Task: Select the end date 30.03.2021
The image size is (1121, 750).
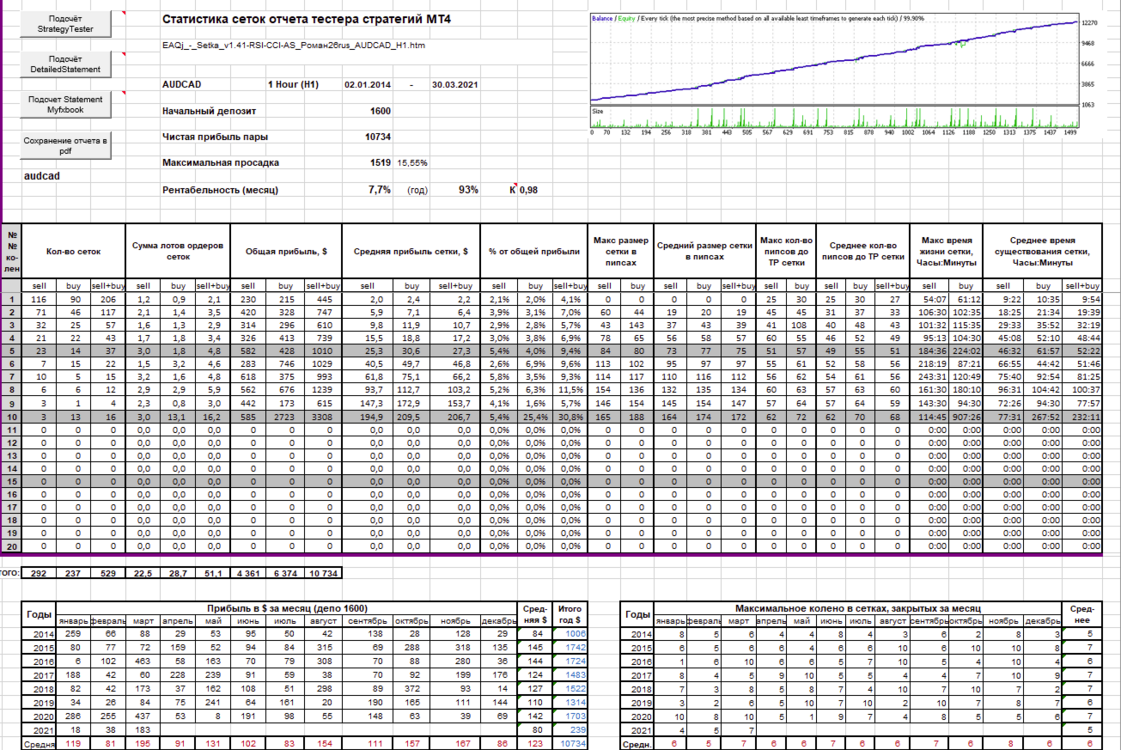Action: coord(455,84)
